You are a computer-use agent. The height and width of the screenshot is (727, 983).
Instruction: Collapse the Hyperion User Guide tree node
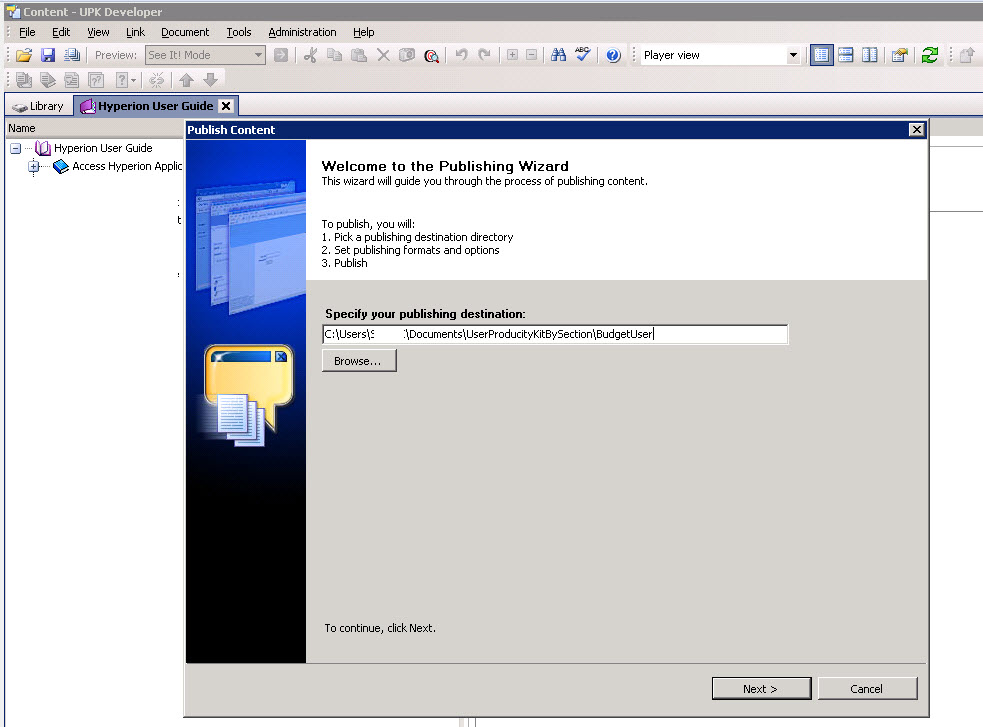pos(16,149)
